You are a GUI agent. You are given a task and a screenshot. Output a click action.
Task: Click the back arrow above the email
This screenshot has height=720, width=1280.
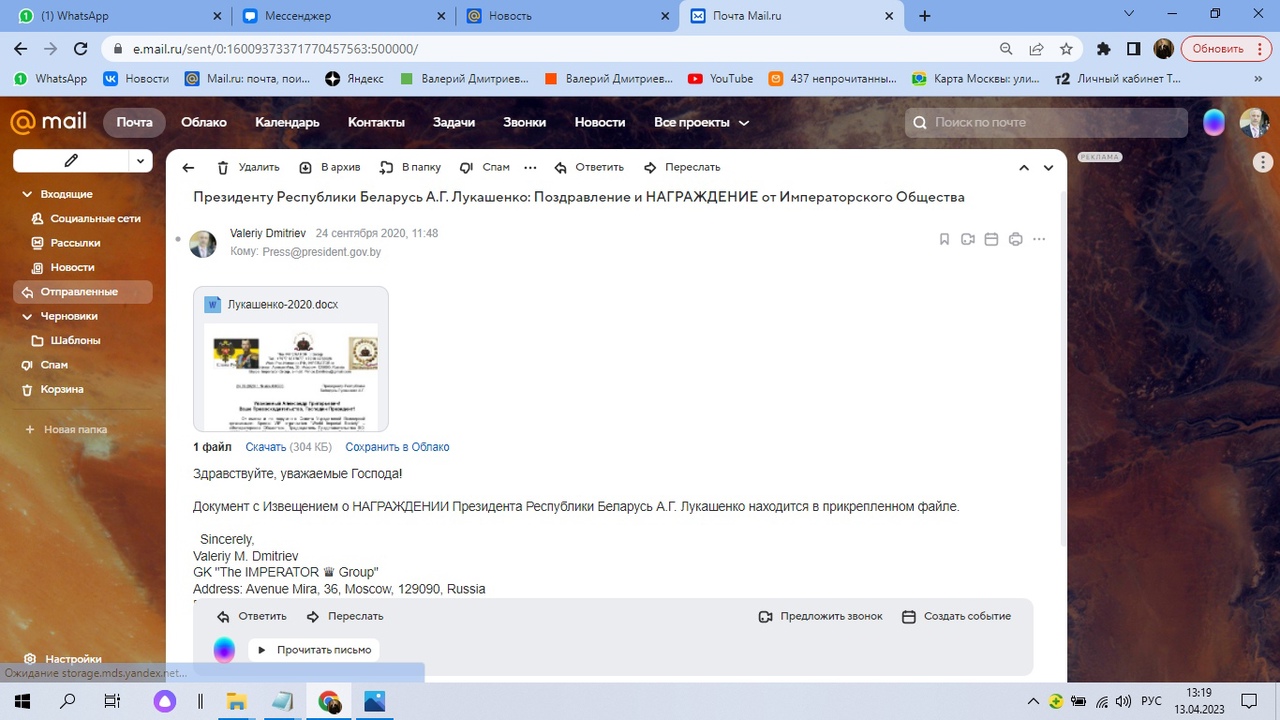pyautogui.click(x=188, y=168)
